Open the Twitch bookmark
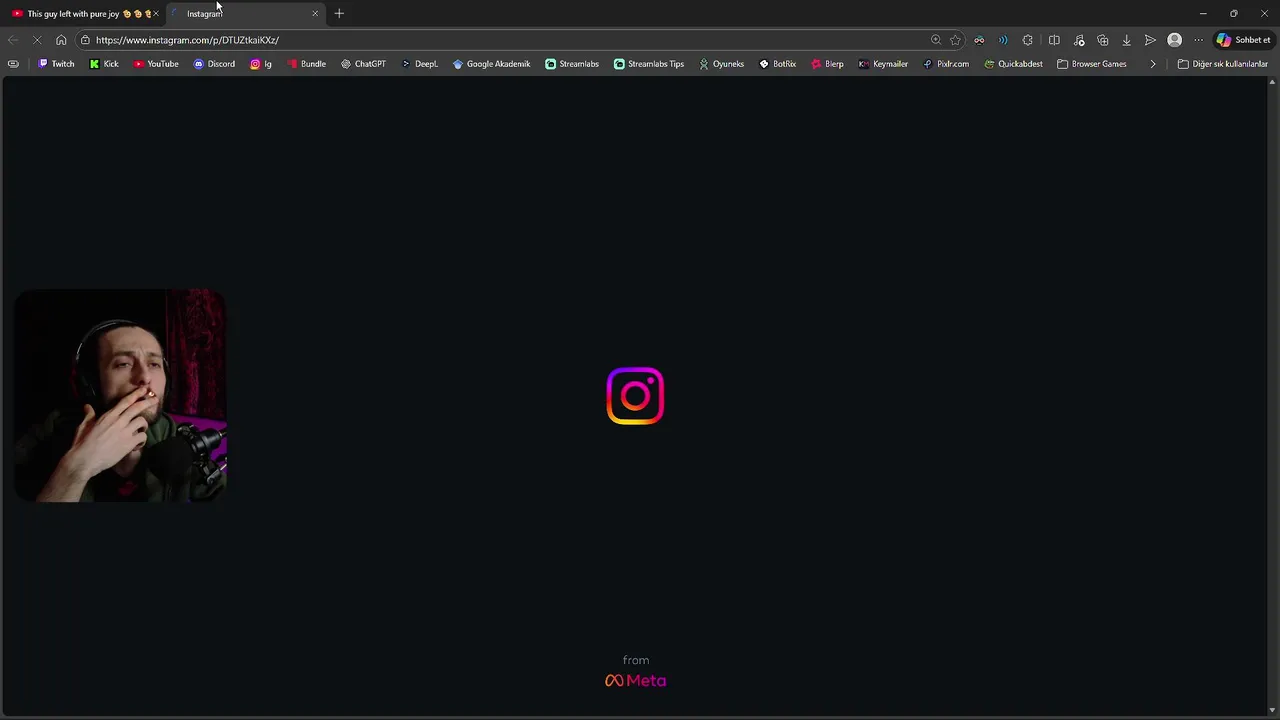This screenshot has width=1280, height=720. (x=56, y=64)
